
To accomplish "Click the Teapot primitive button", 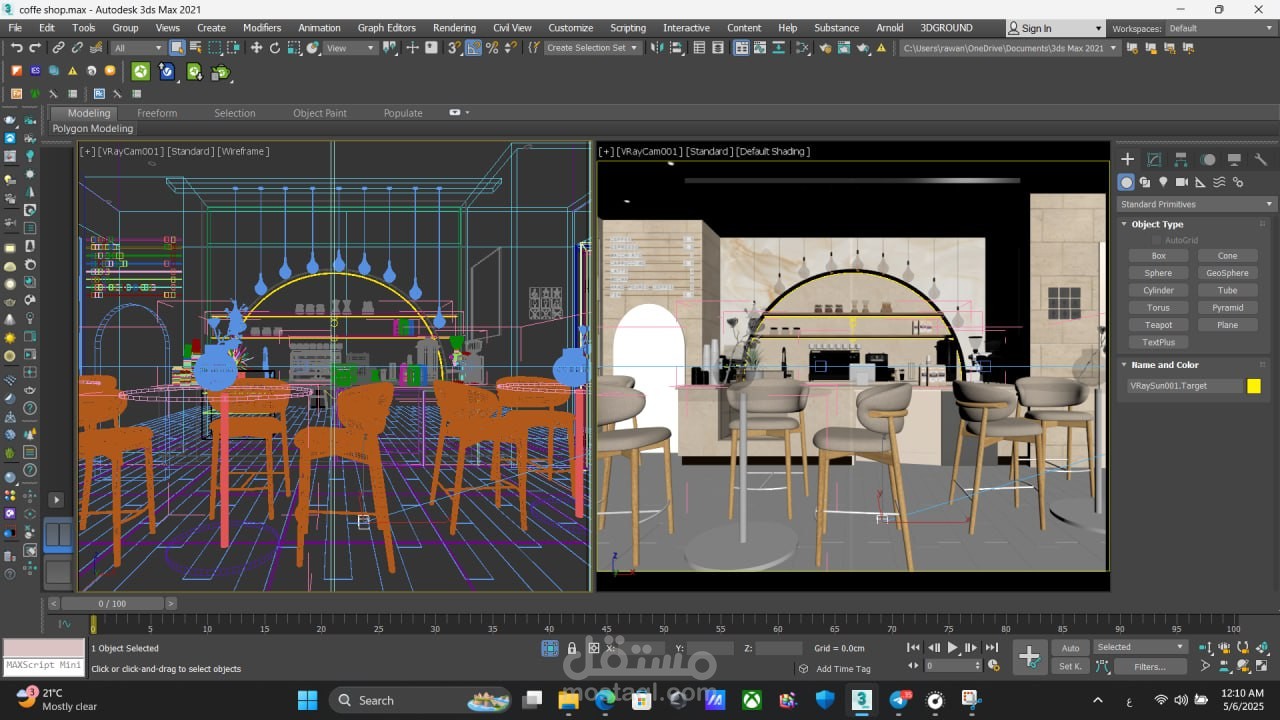I will (1158, 325).
